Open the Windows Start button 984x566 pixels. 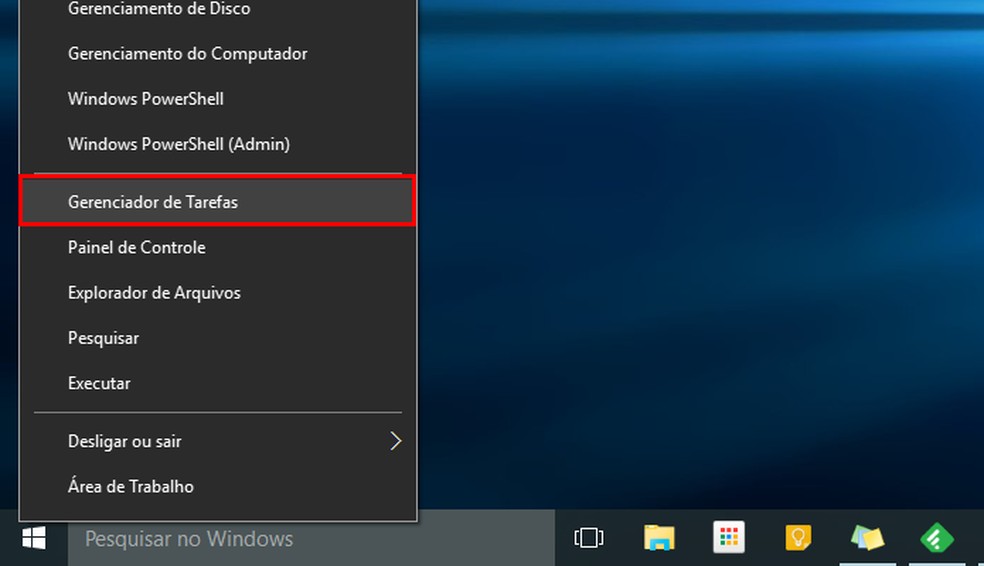pos(34,538)
